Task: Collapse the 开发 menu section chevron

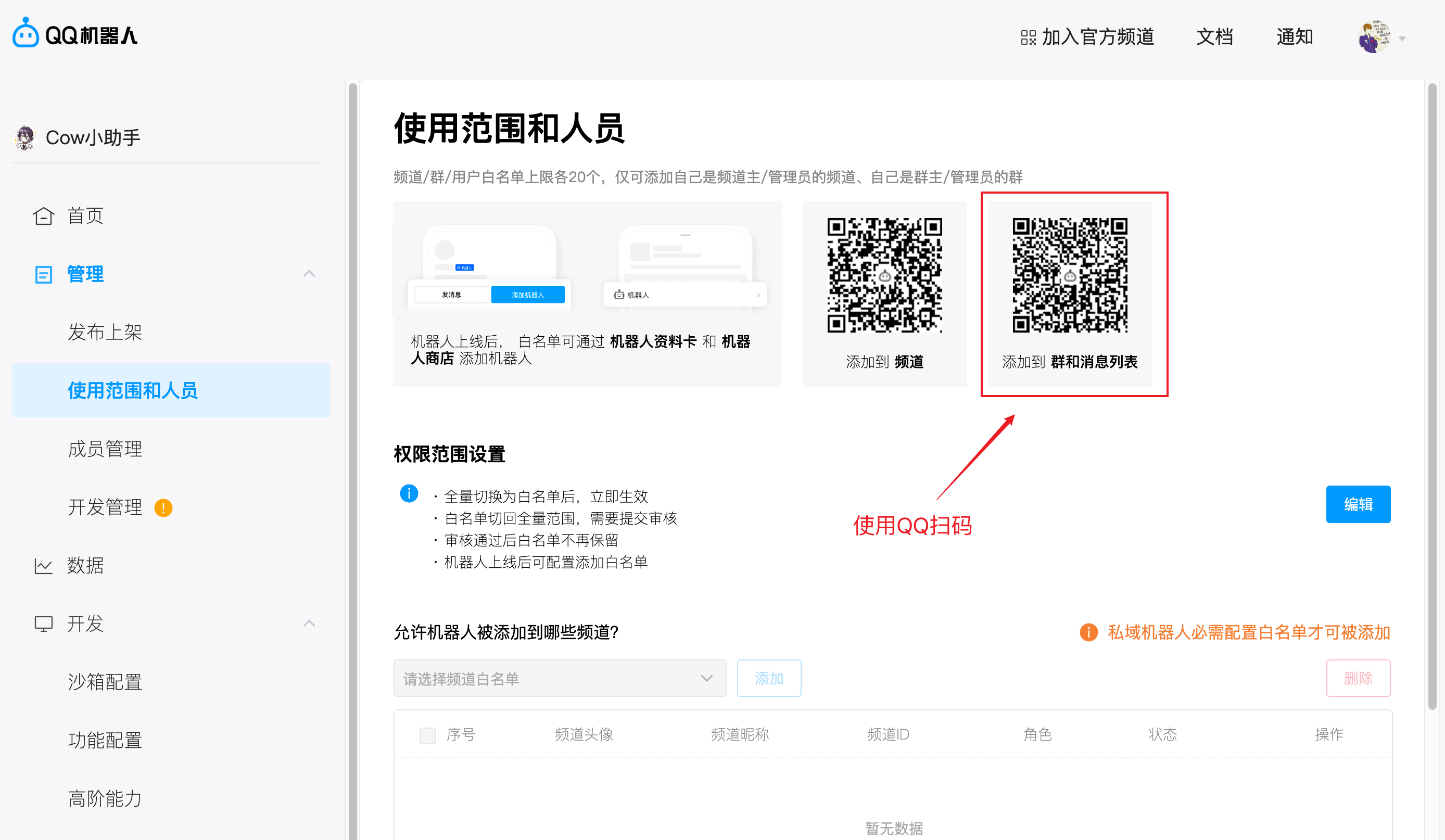Action: 309,623
